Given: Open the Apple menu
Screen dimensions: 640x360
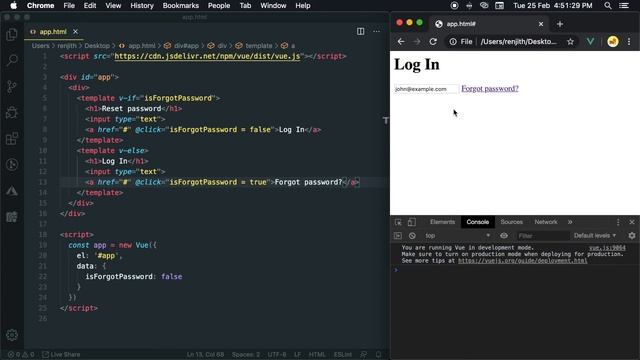Looking at the screenshot, I should (13, 6).
